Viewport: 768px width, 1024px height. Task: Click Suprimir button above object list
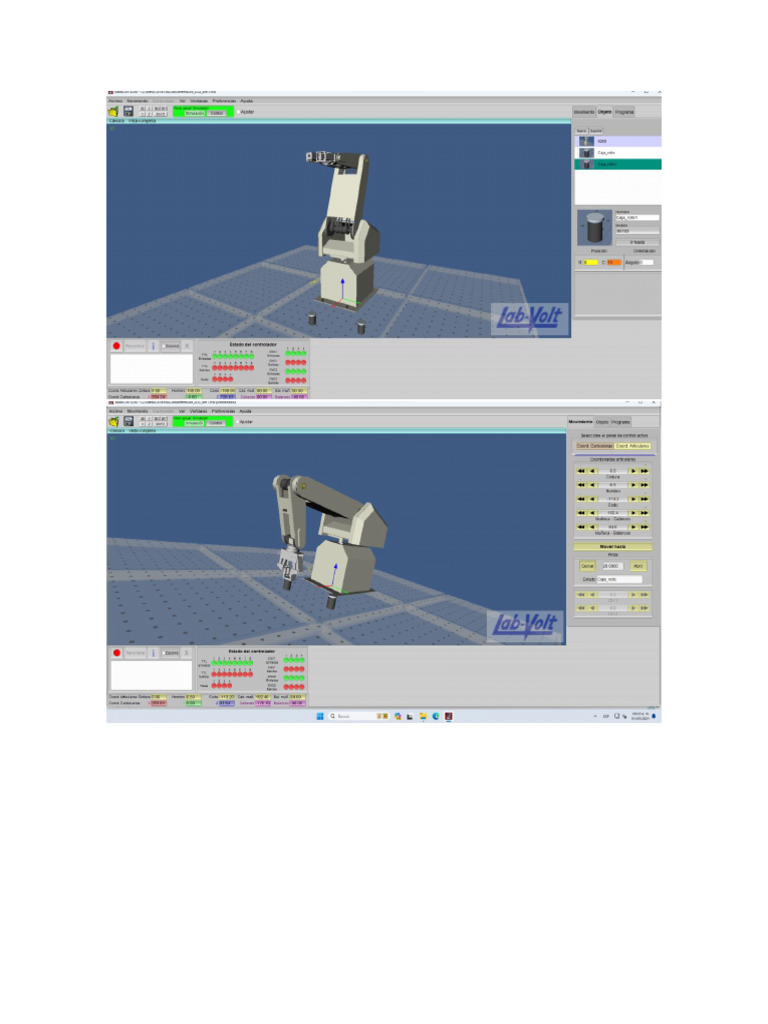596,131
